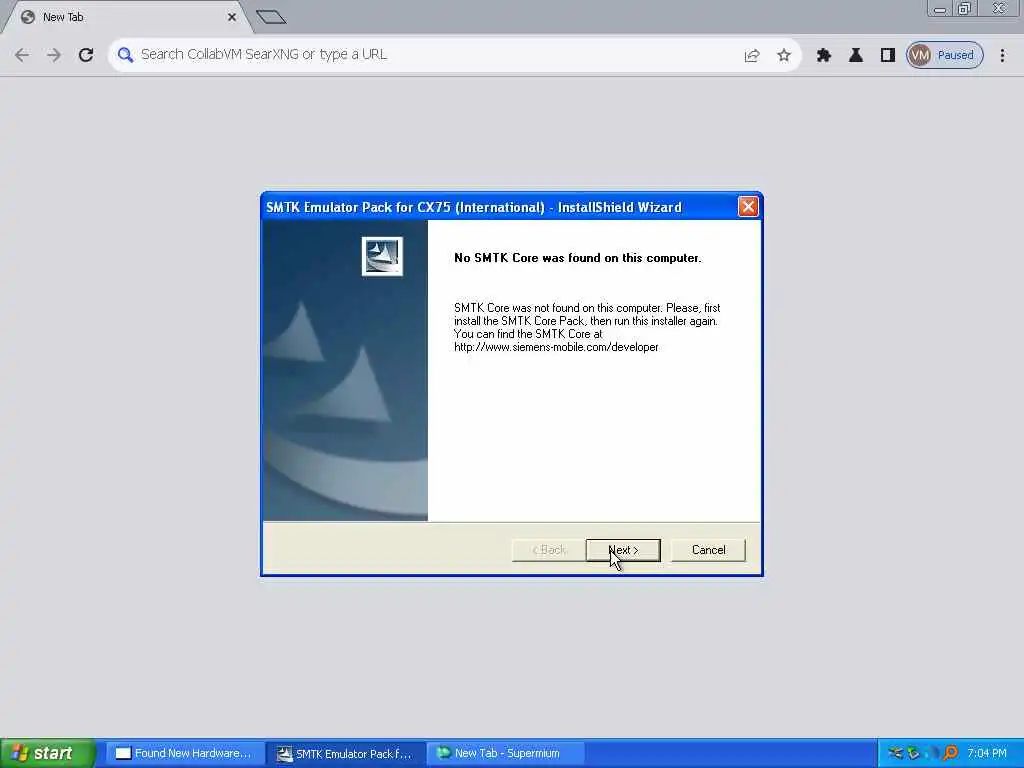1024x768 pixels.
Task: Switch to SMTK Emulator Pack taskbar item
Action: pos(345,754)
